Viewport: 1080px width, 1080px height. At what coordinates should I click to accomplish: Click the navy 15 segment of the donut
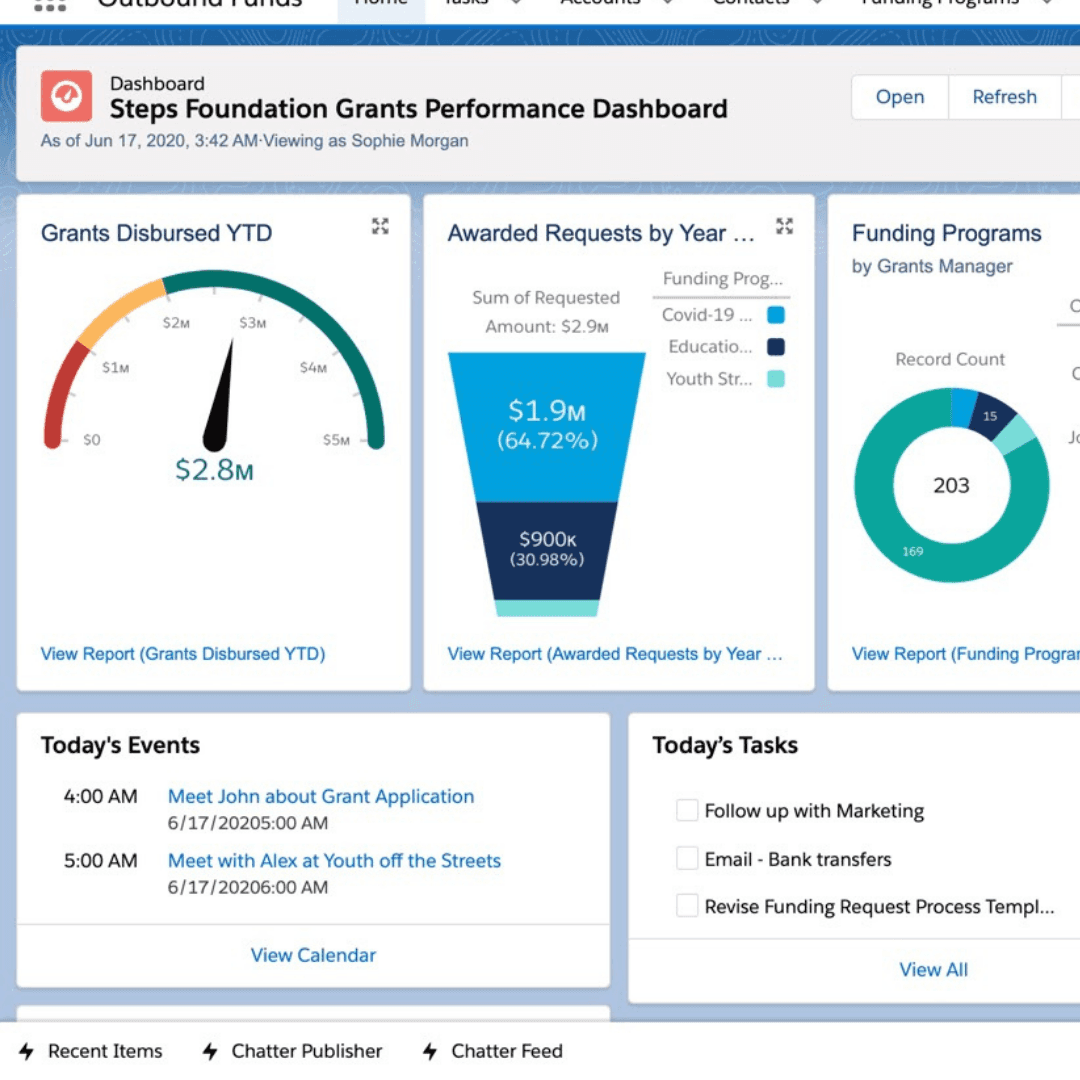990,415
